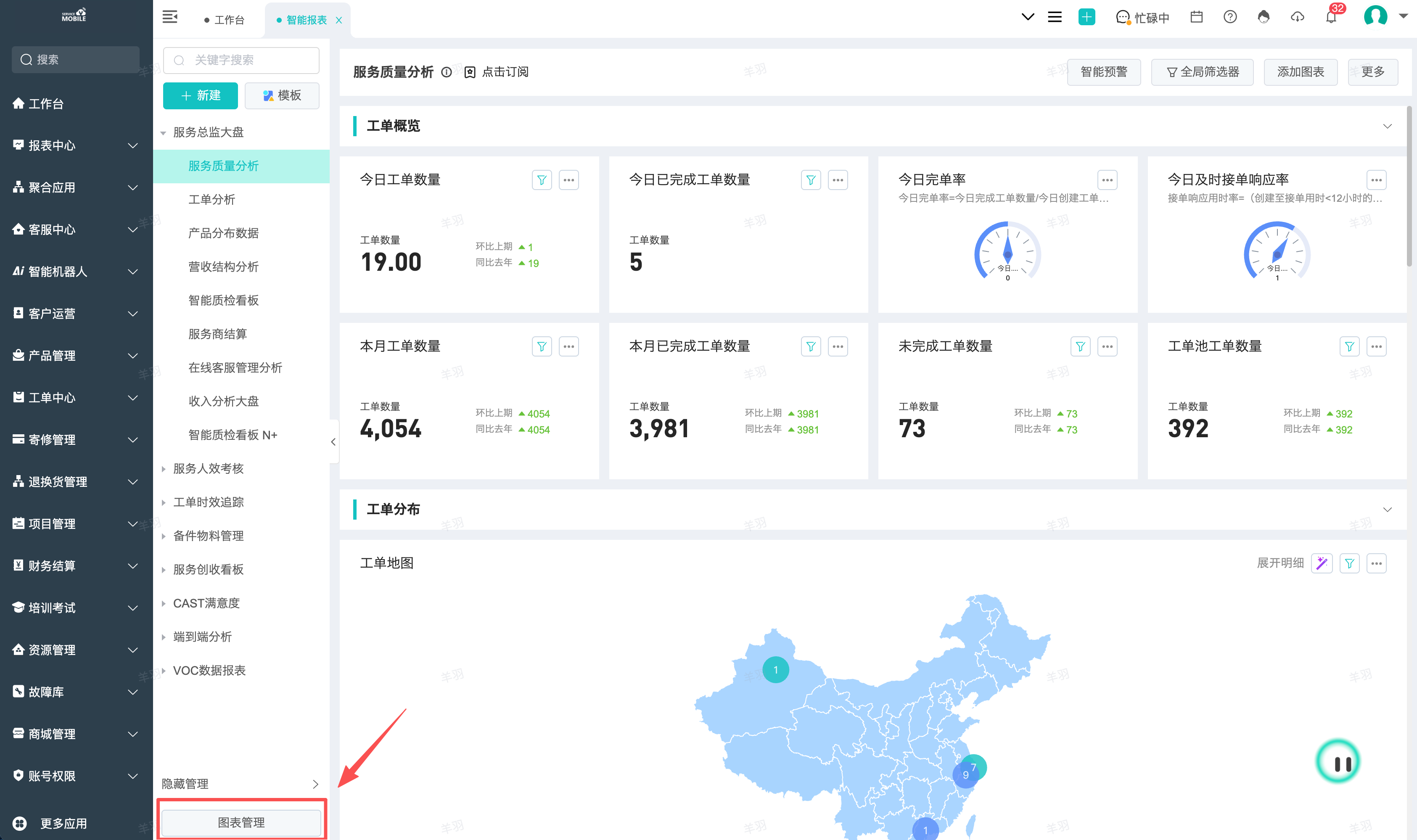1417x840 pixels.
Task: Collapse the 服务总监大盘 tree group
Action: (x=163, y=133)
